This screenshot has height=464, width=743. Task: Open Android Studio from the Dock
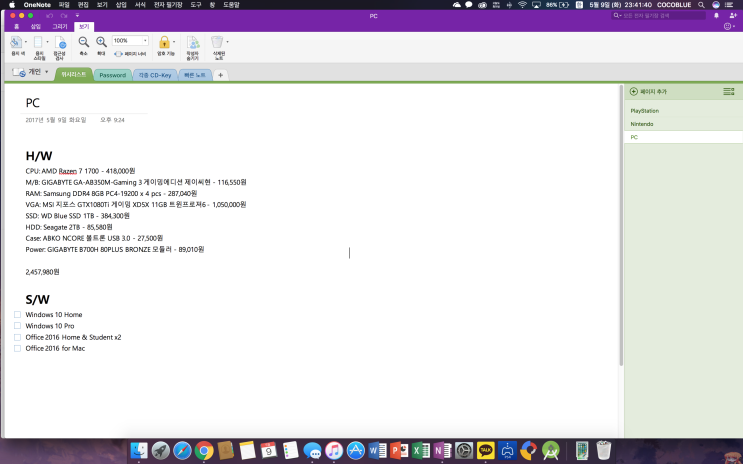[550, 450]
